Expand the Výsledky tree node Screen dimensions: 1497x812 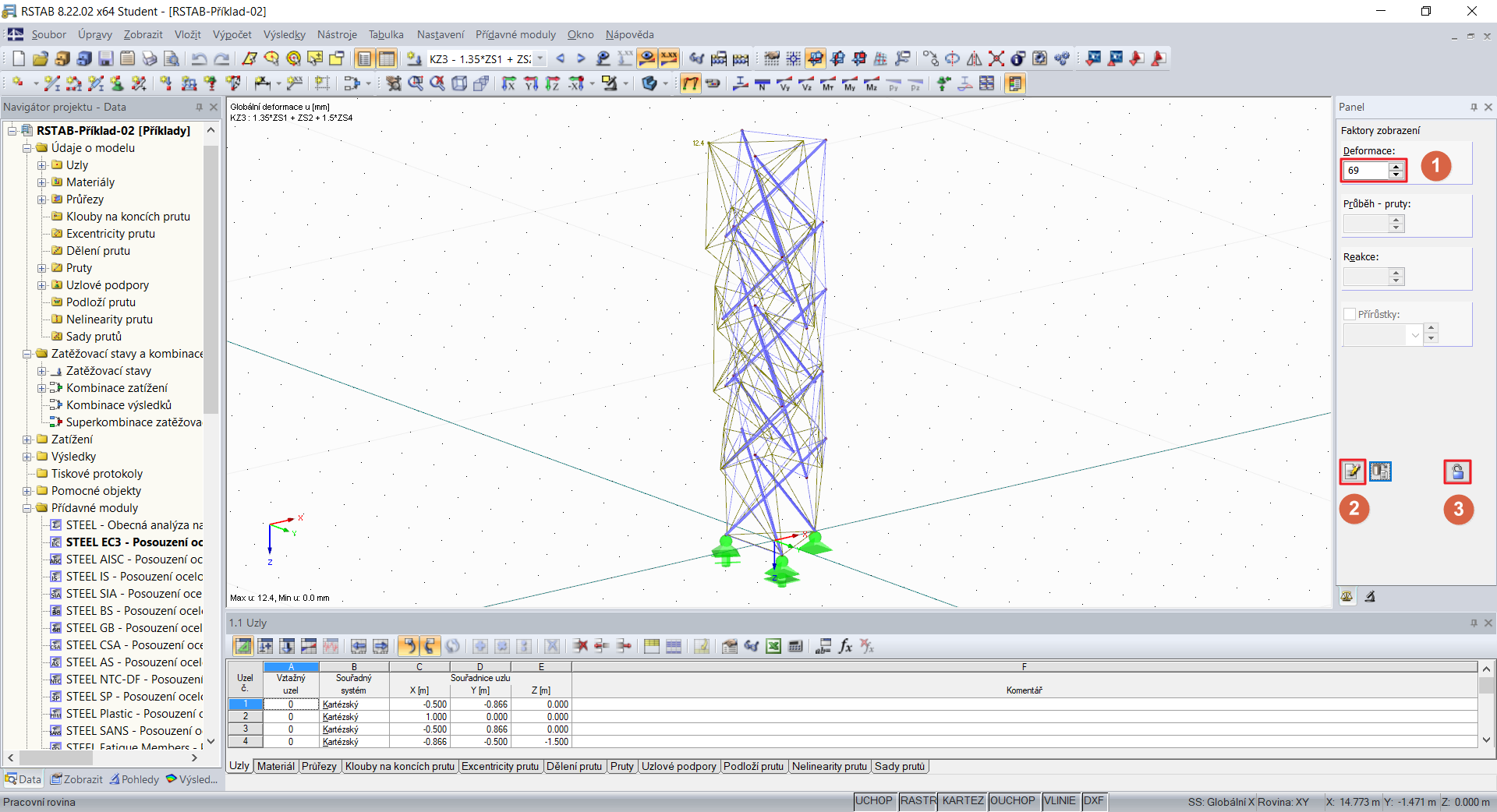(27, 457)
